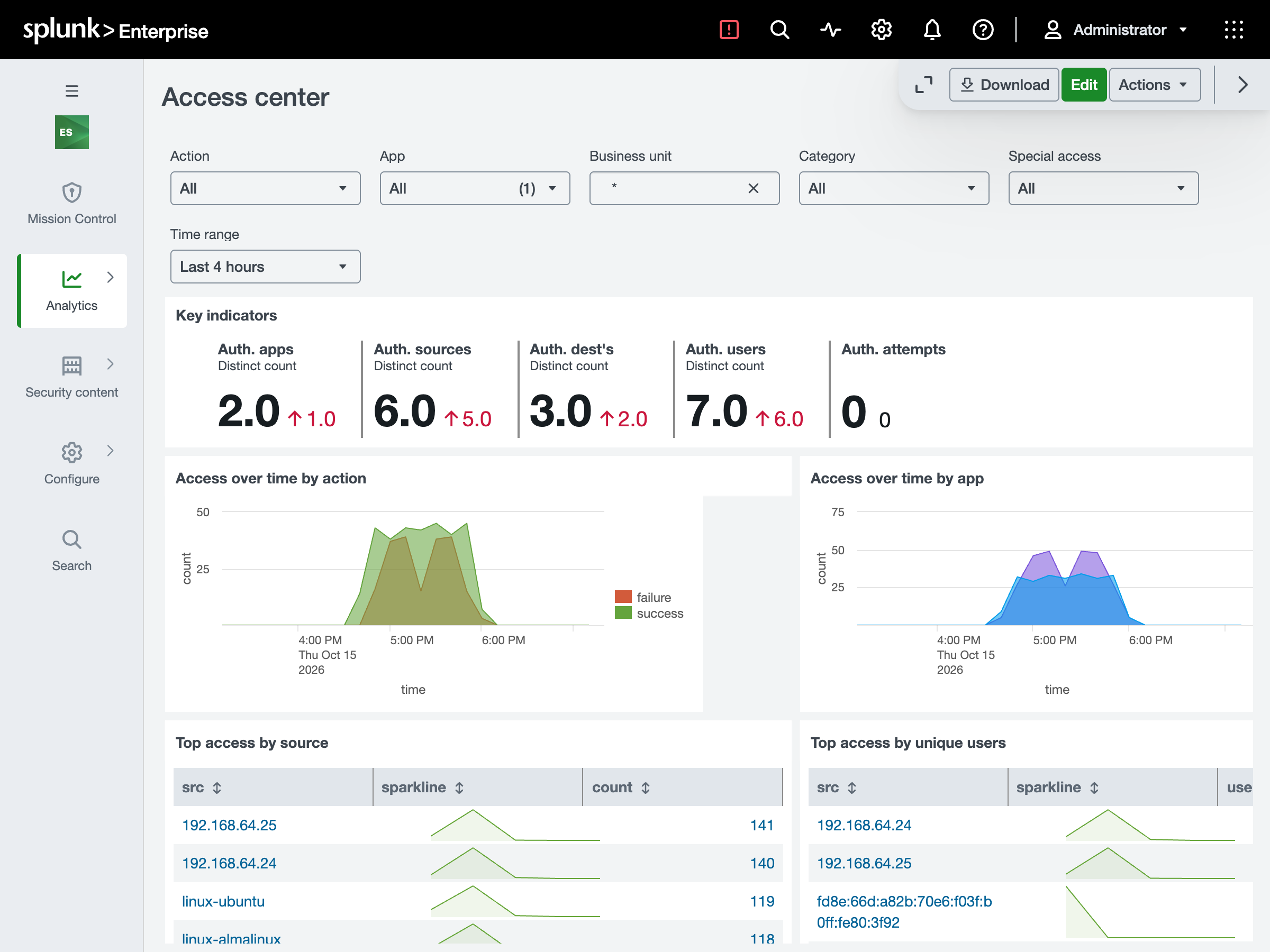The height and width of the screenshot is (952, 1270).
Task: Click count 141 in the source table
Action: (x=762, y=825)
